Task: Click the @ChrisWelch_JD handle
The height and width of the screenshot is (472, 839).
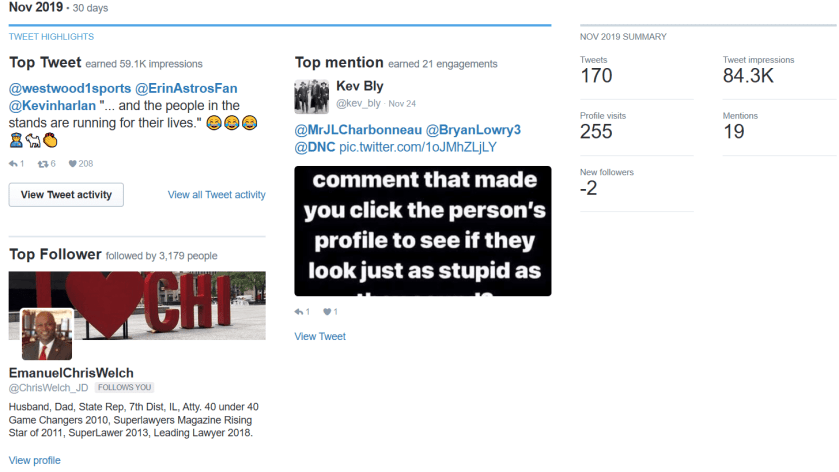Action: [49, 387]
